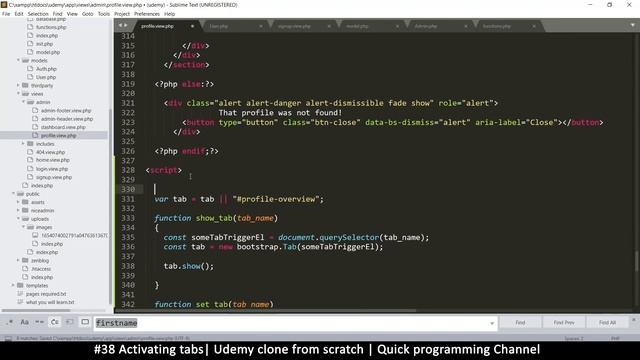
Task: Collapse the admin folder
Action: pos(23,102)
